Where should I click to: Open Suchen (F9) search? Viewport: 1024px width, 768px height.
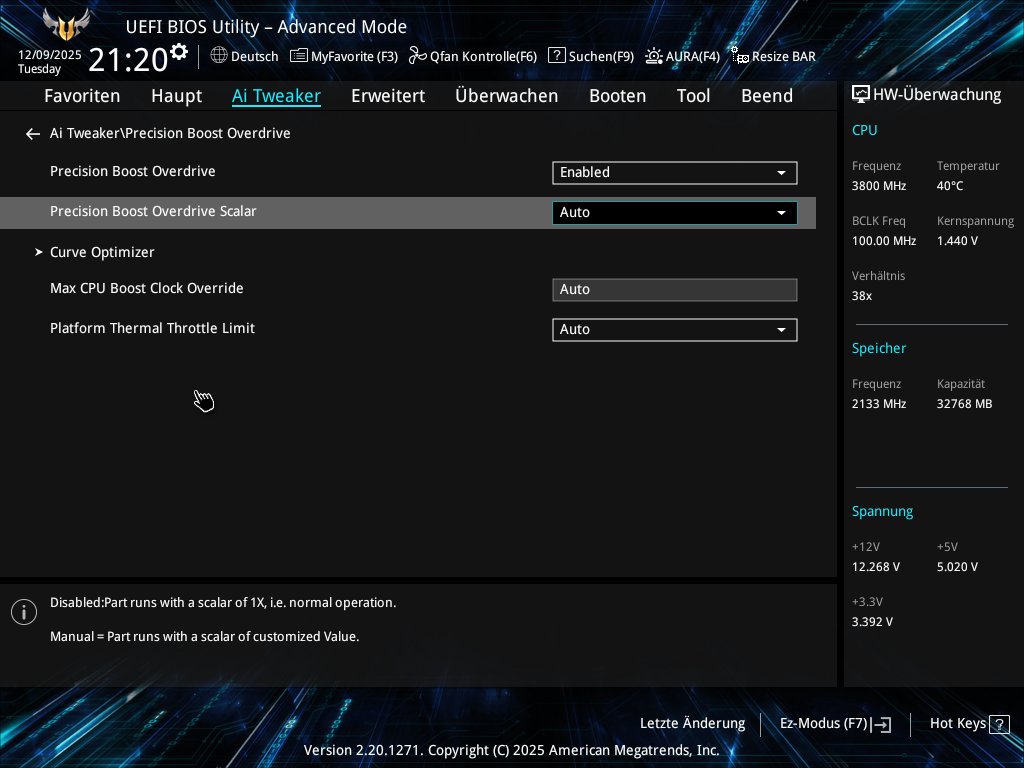coord(591,56)
